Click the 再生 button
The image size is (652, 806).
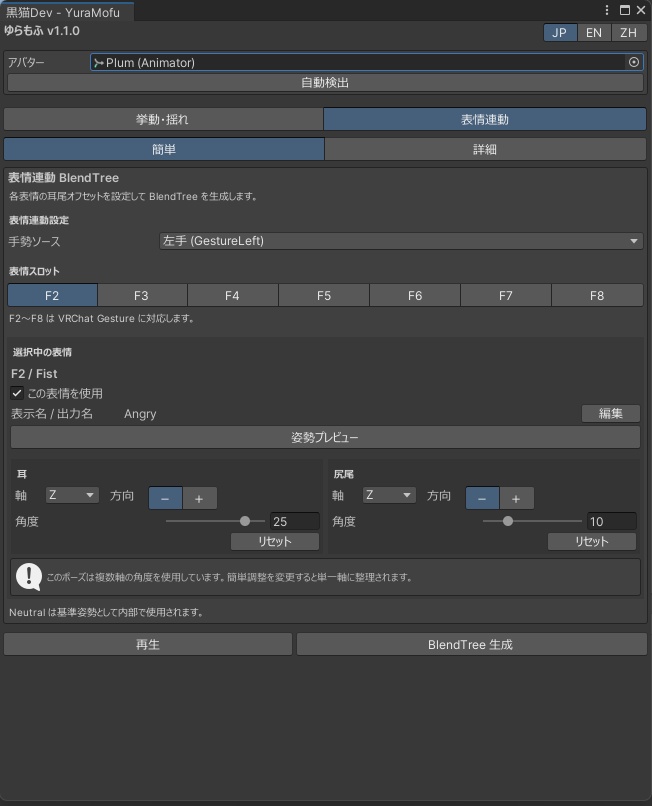pos(148,645)
